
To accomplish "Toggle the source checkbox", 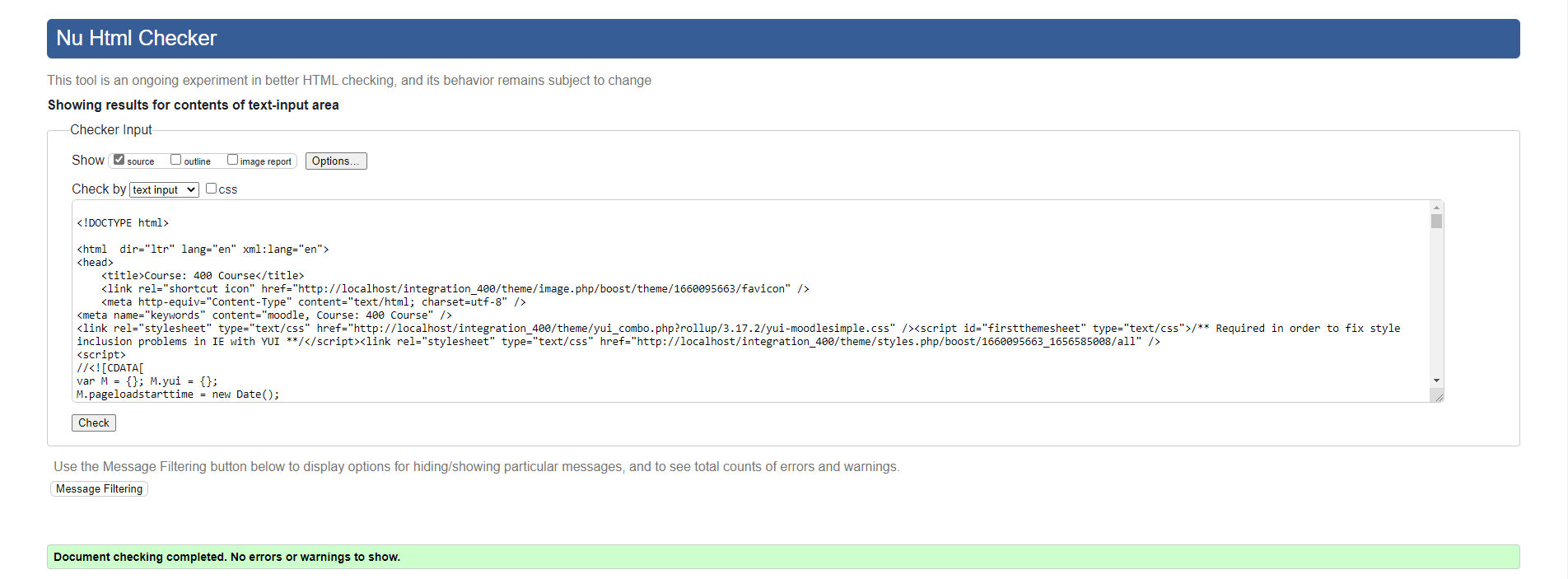I will [x=119, y=160].
